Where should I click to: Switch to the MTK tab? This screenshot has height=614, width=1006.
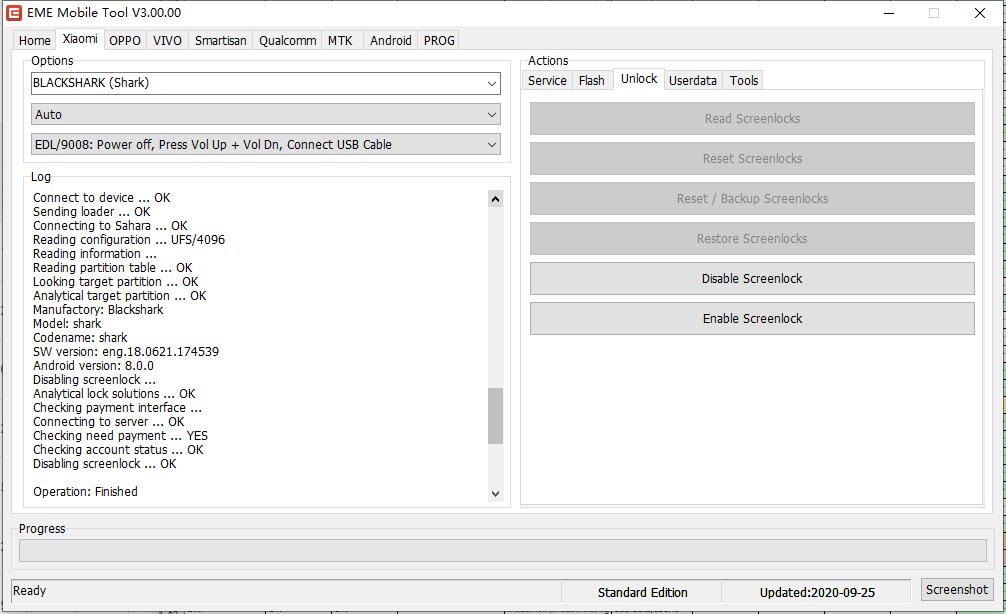[x=340, y=40]
